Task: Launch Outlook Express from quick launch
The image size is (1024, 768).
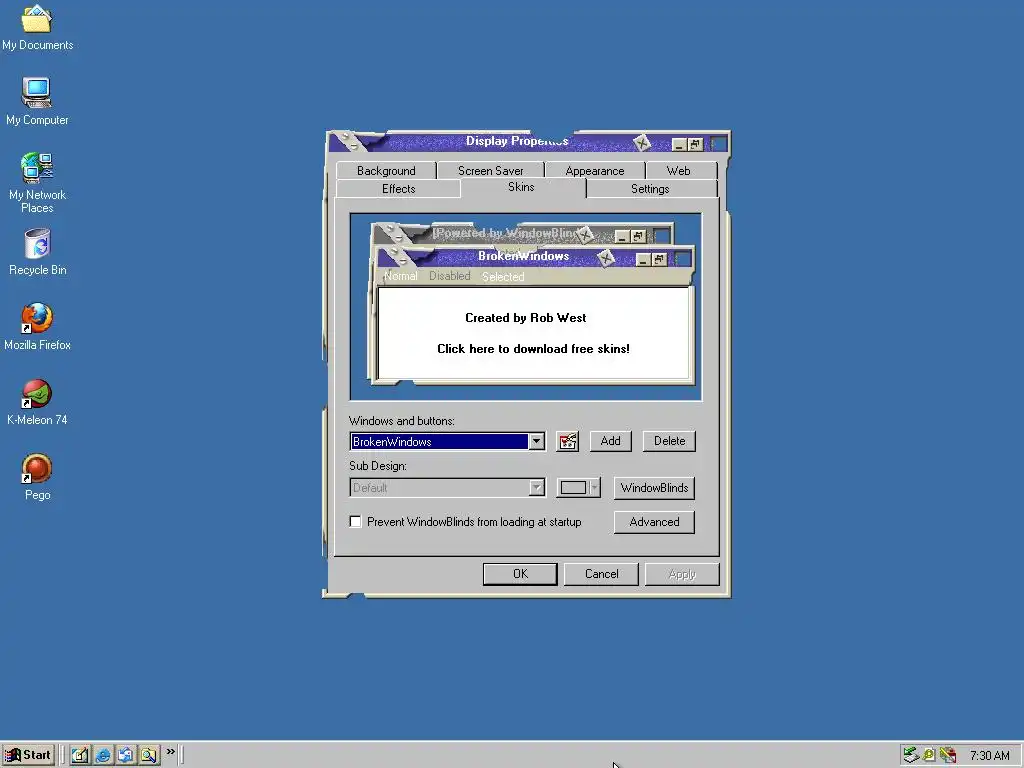Action: click(x=125, y=755)
